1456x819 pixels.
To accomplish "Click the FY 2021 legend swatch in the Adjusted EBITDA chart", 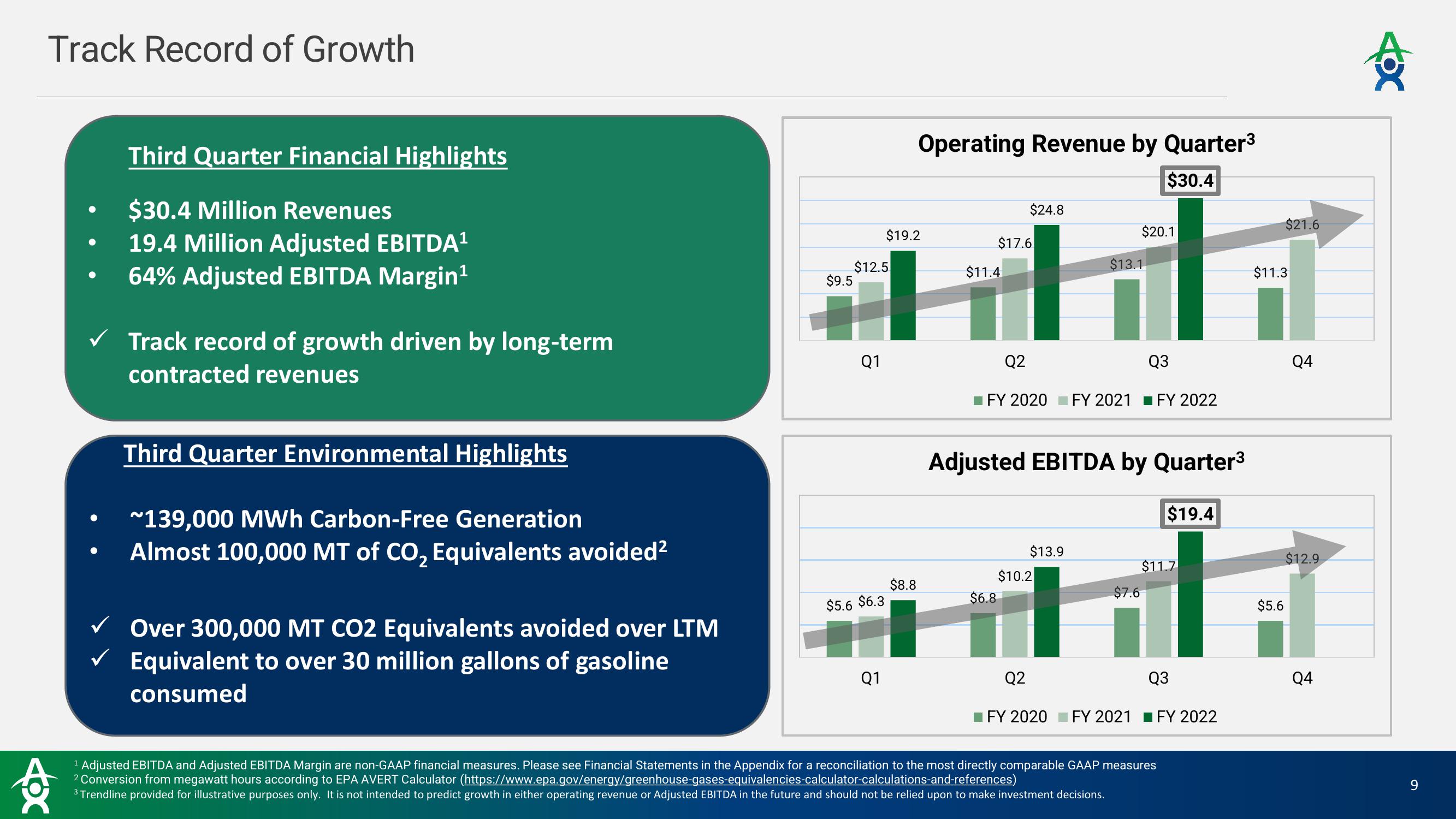I will (x=1063, y=717).
